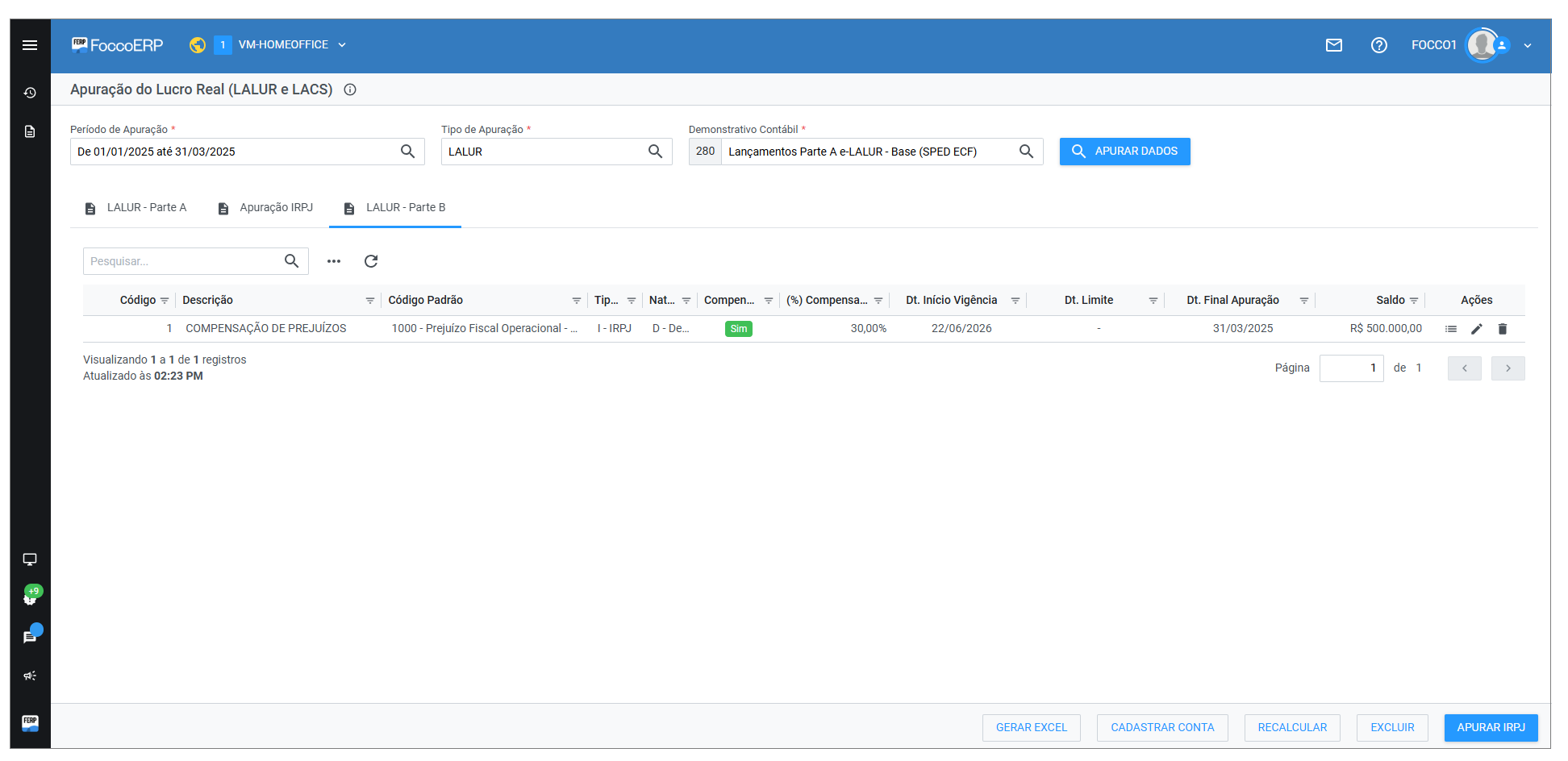Image resolution: width=1568 pixels, height=761 pixels.
Task: Click the company number 1 badge
Action: (223, 45)
